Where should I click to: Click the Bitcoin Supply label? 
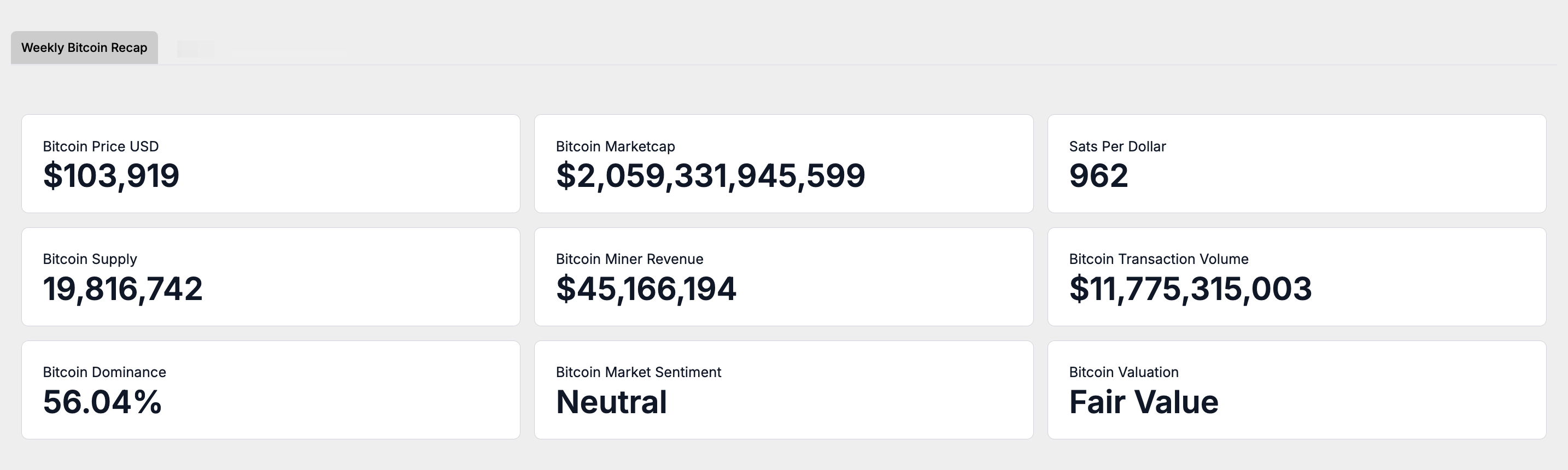(90, 258)
